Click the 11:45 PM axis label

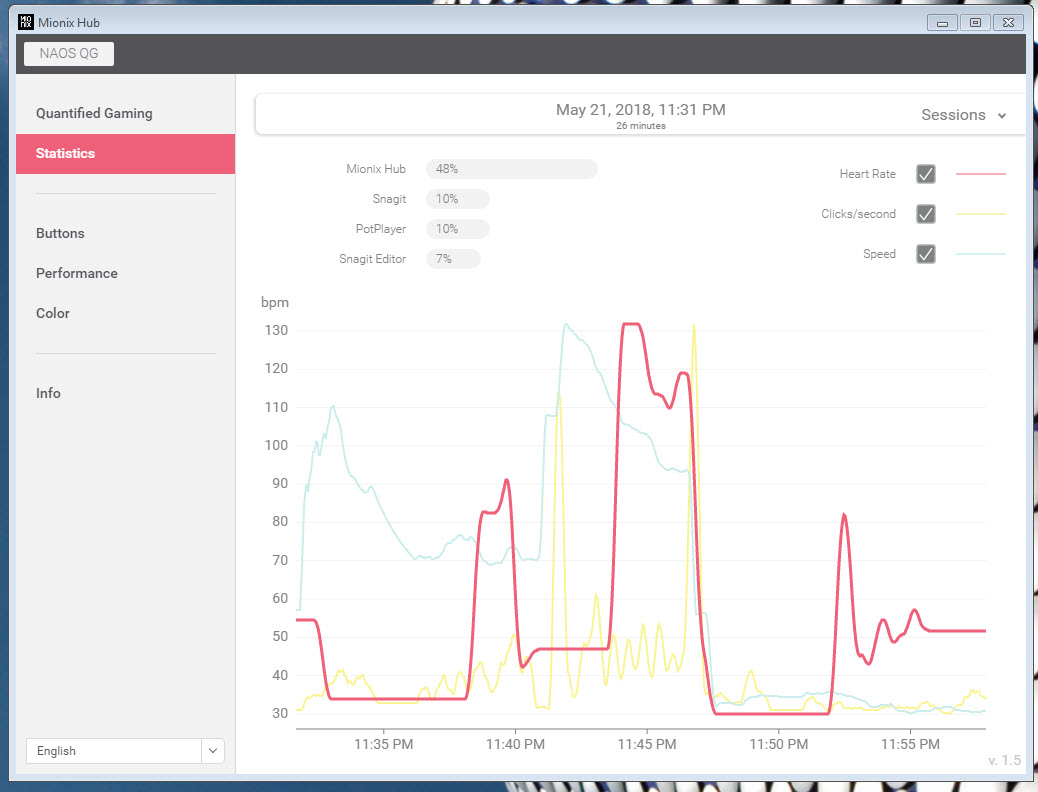coord(647,744)
